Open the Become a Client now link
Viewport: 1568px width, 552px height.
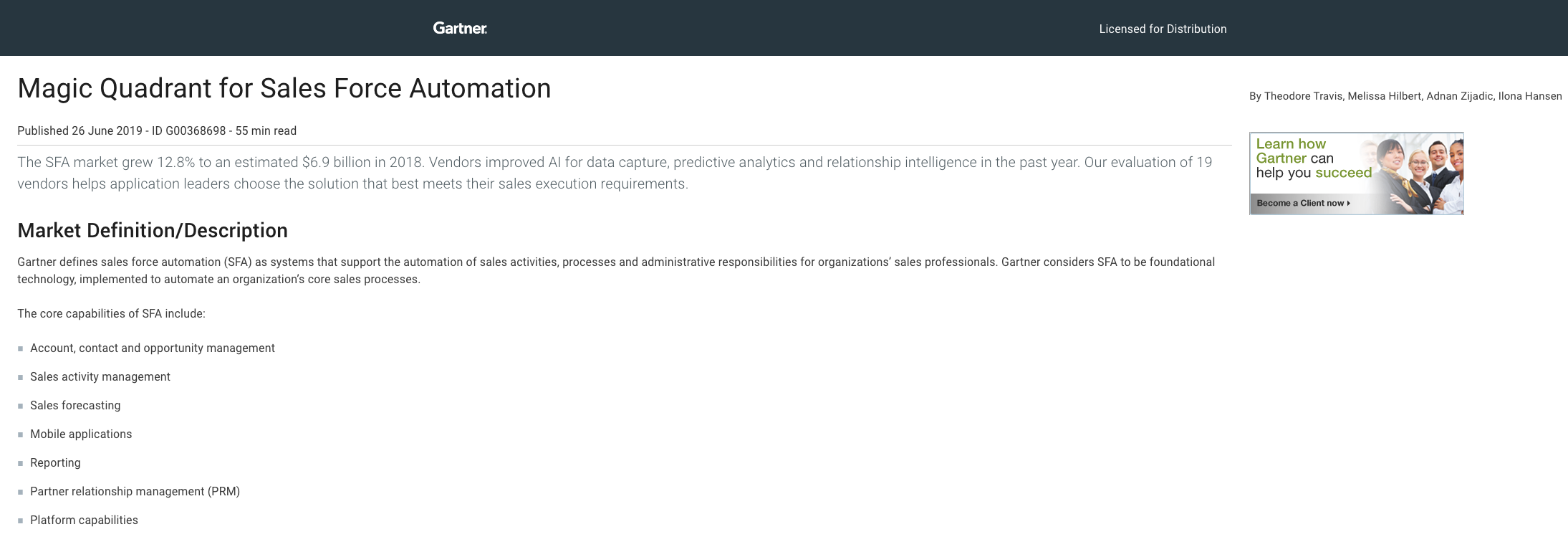pyautogui.click(x=1300, y=203)
